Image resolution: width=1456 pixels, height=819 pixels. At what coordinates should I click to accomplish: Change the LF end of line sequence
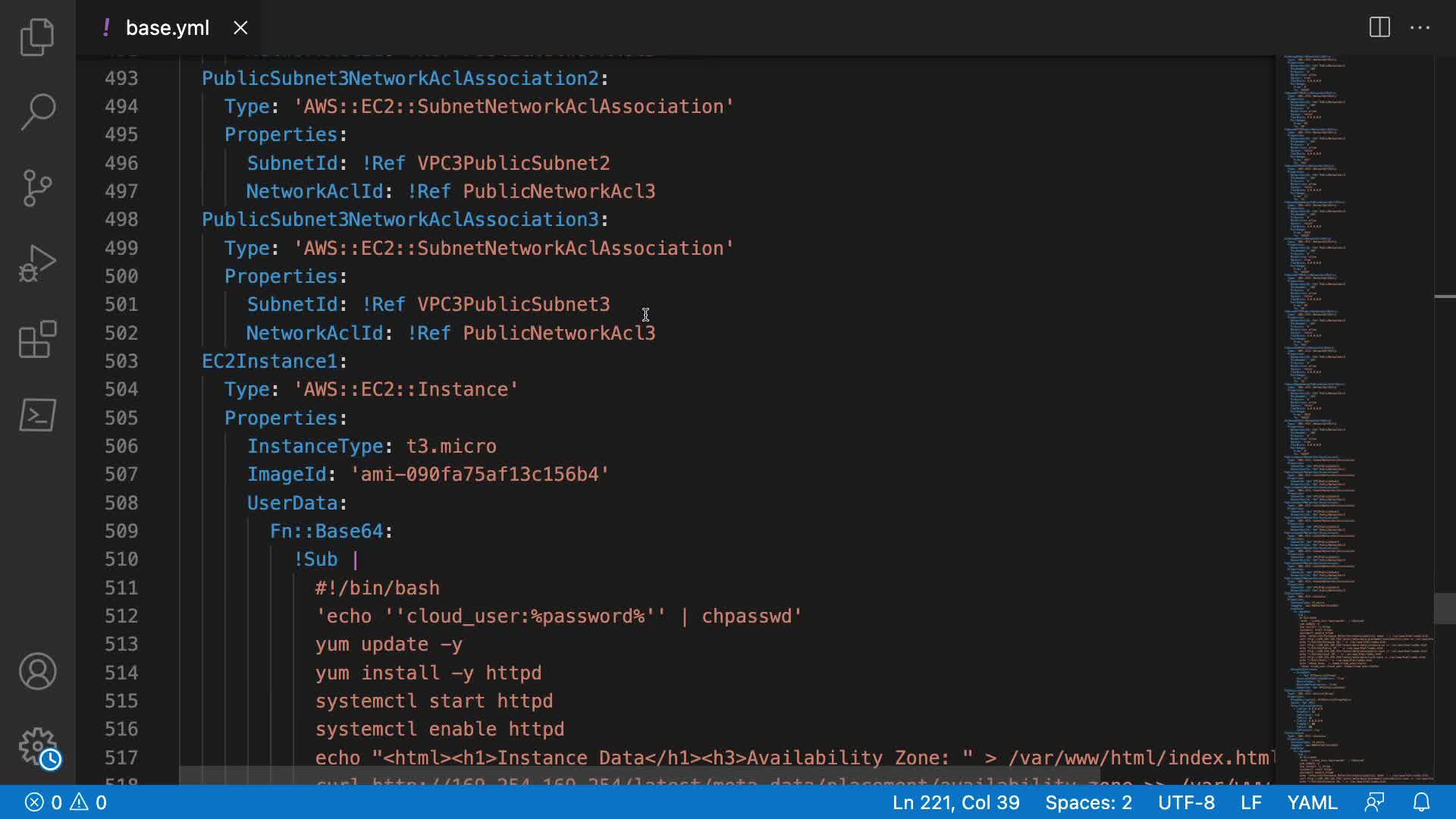pyautogui.click(x=1250, y=802)
